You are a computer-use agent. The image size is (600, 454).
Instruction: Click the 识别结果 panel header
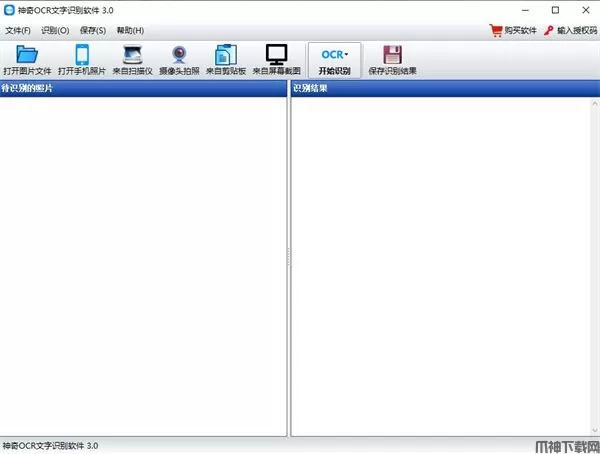(445, 88)
